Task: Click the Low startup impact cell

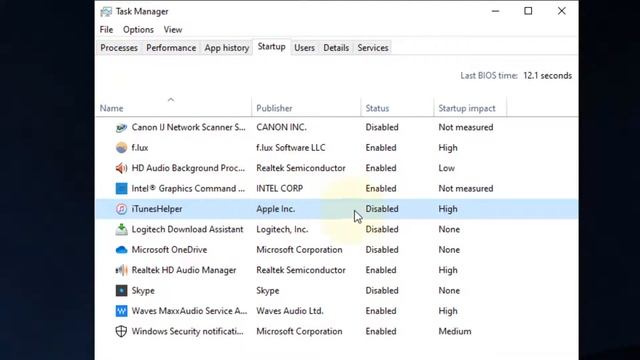Action: point(447,168)
